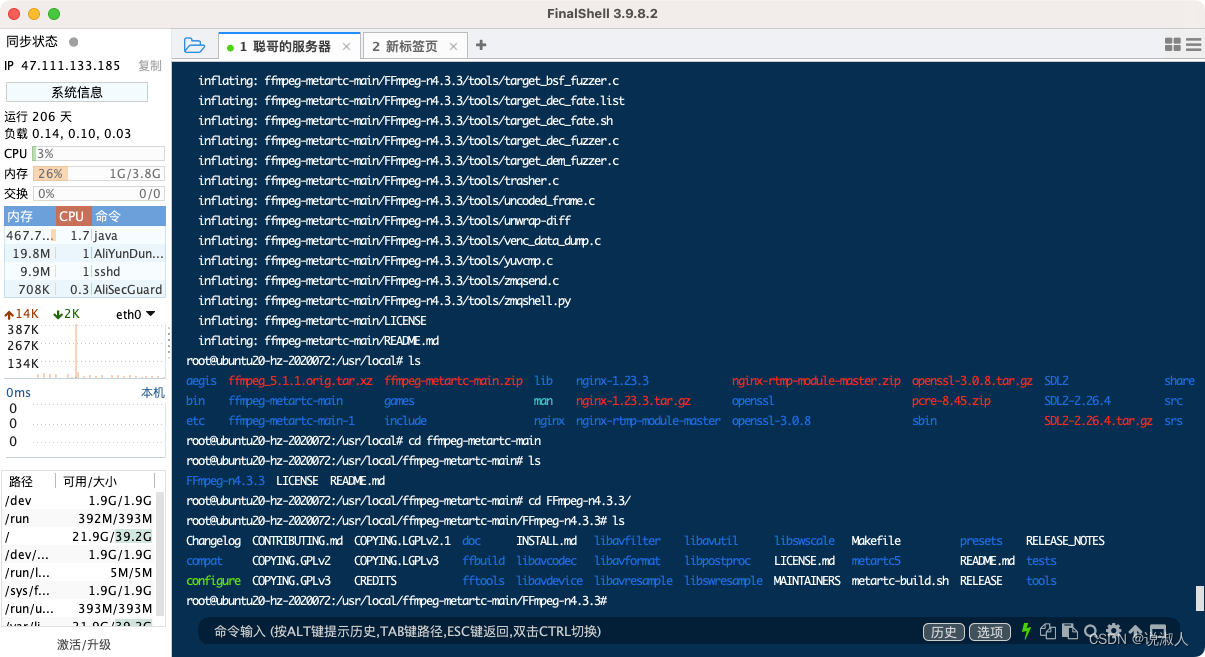
Task: Select the 聪哥的服务器 server tab
Action: tap(289, 45)
